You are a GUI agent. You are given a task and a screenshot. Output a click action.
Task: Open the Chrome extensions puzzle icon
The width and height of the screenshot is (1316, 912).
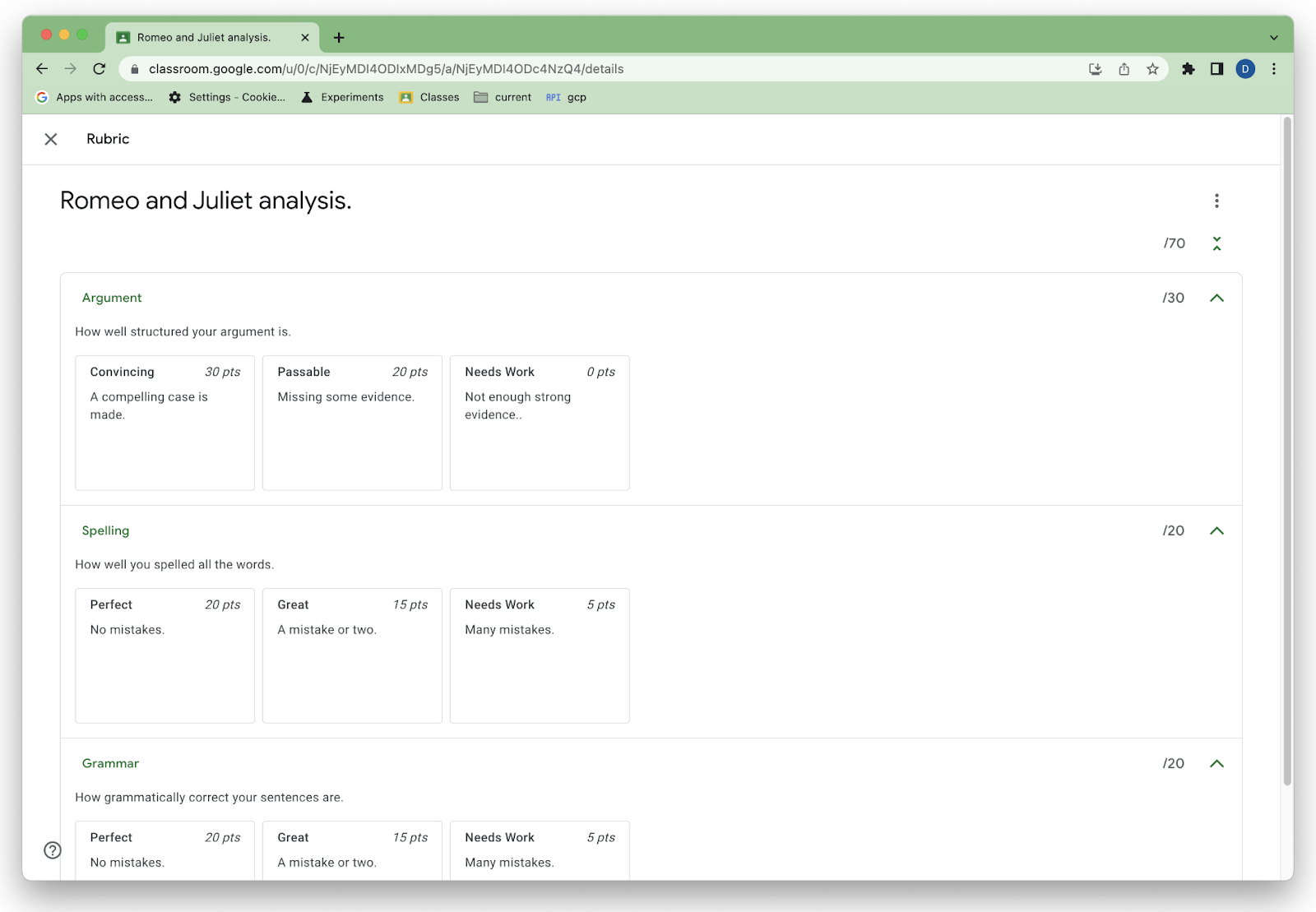pos(1188,69)
